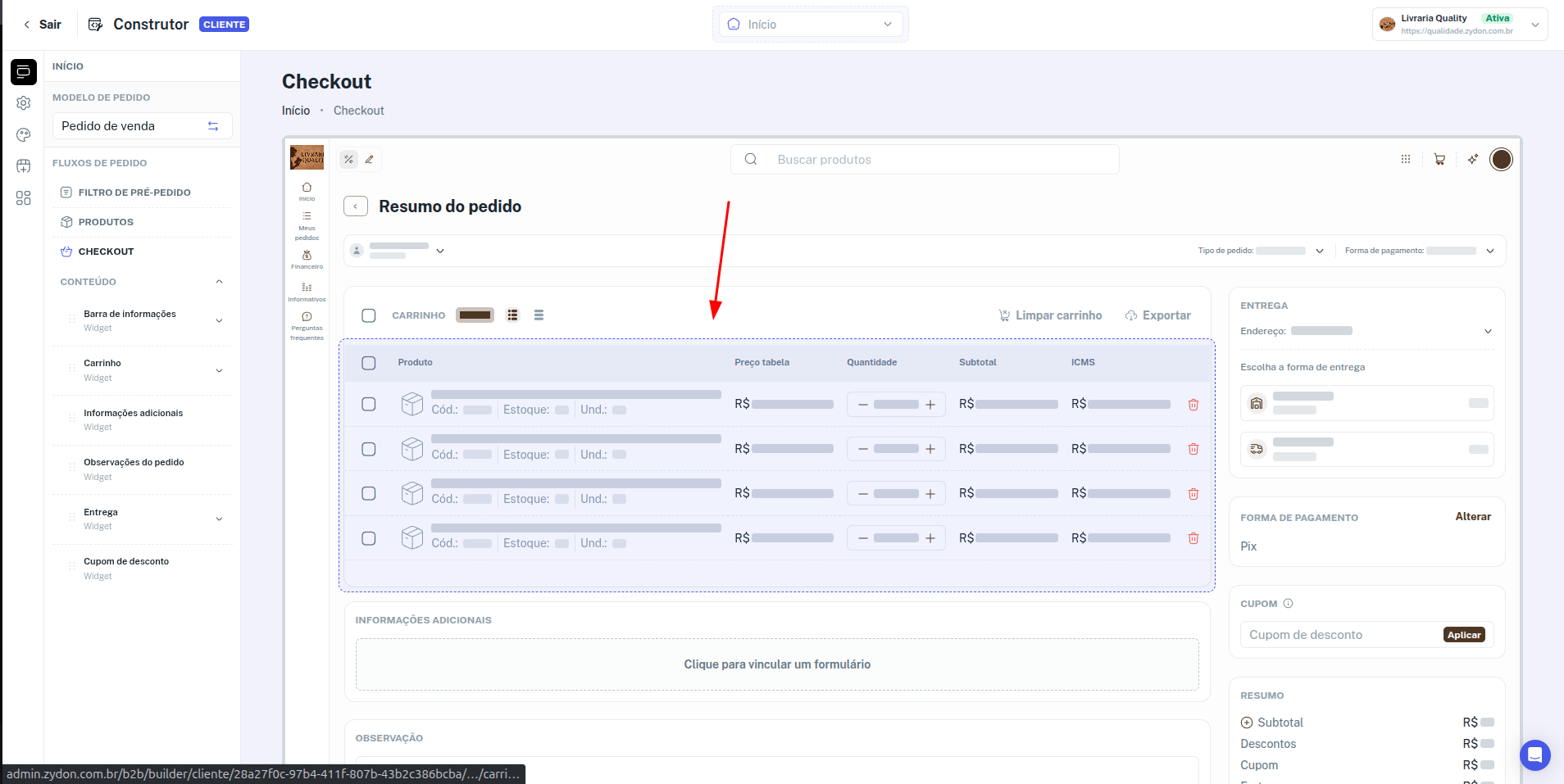Select the pages layout icon at top of rail
Viewport: 1564px width, 784px height.
pos(23,72)
